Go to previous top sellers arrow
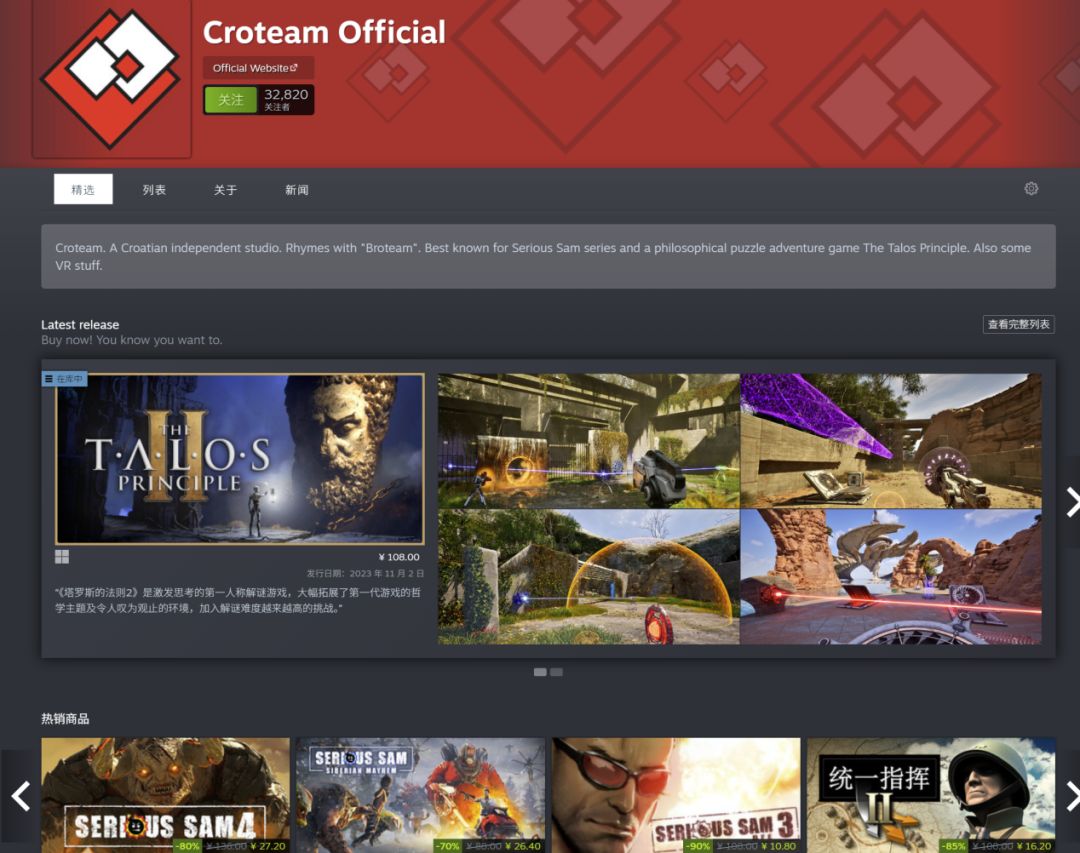Viewport: 1080px width, 853px height. click(21, 796)
